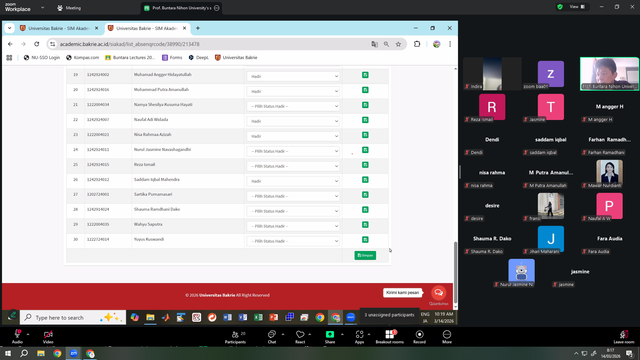Open NU-SSO Login bookmark

click(x=42, y=58)
